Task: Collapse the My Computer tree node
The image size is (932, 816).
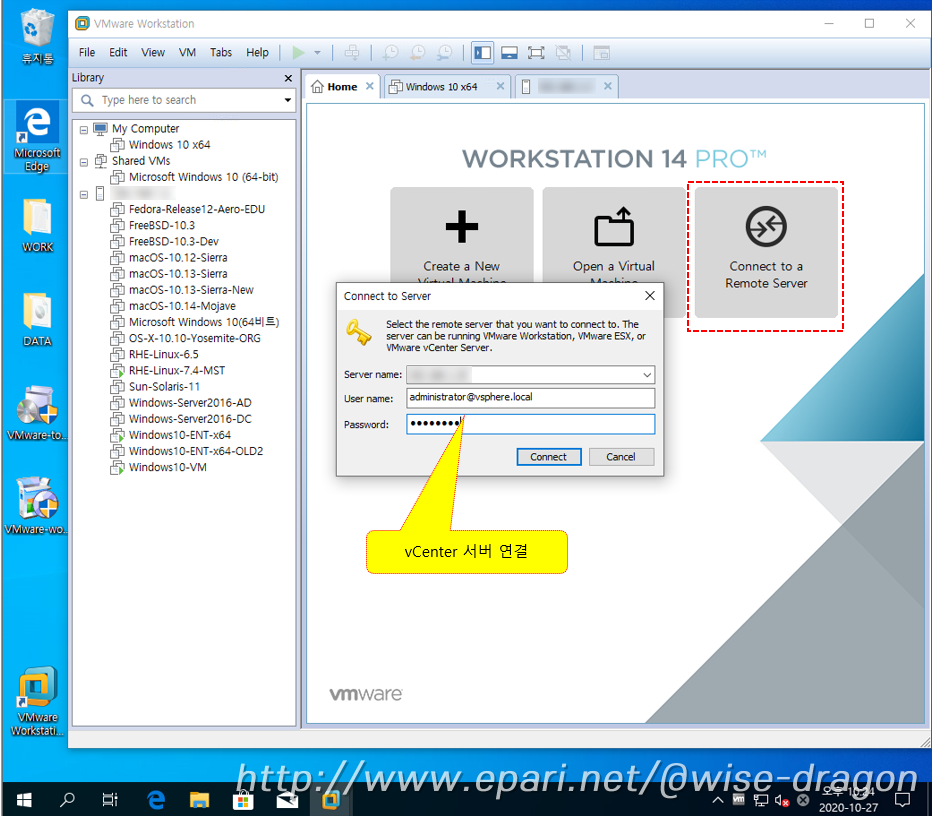Action: pos(84,129)
